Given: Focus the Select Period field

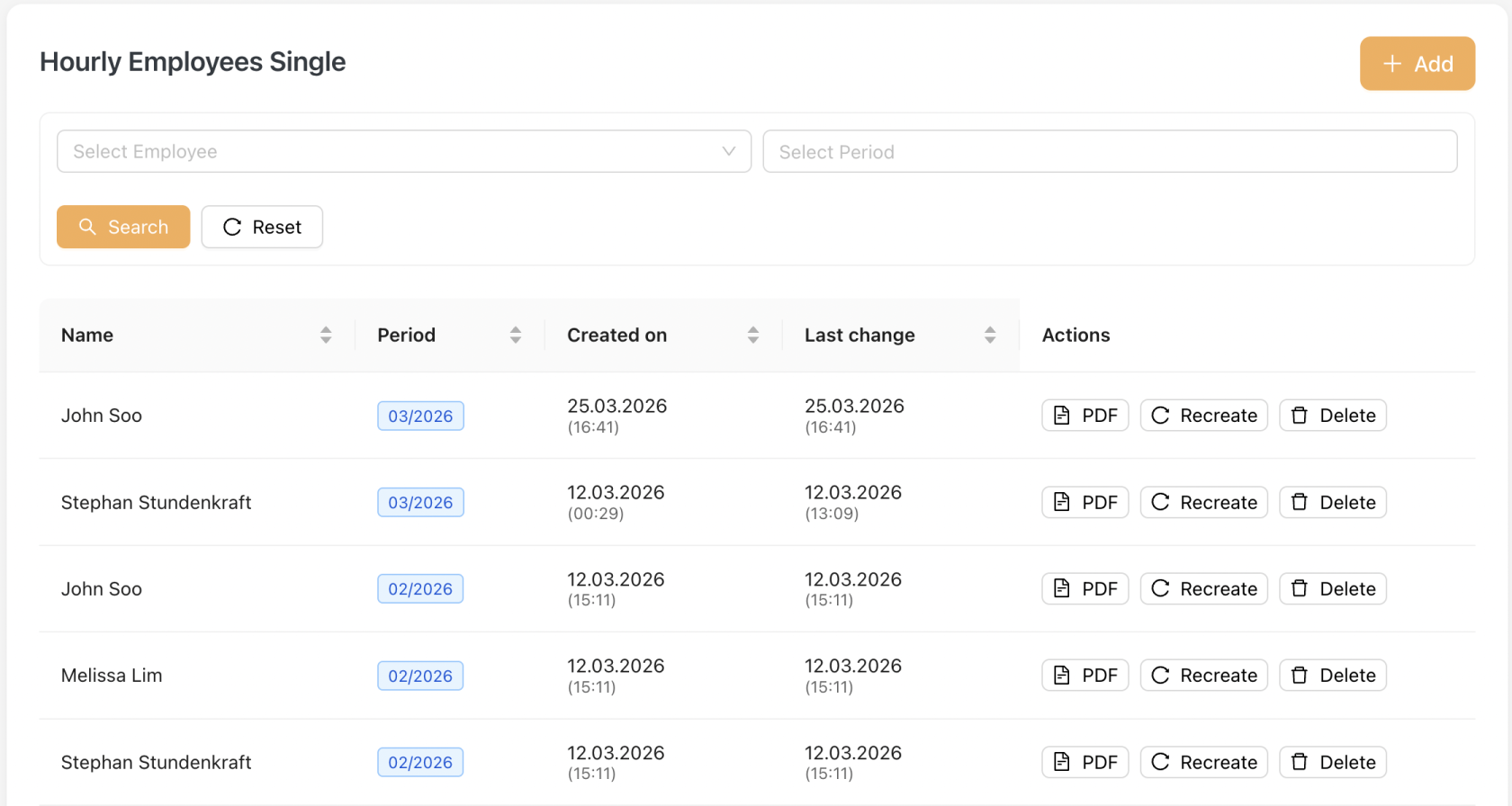Looking at the screenshot, I should [x=1110, y=151].
